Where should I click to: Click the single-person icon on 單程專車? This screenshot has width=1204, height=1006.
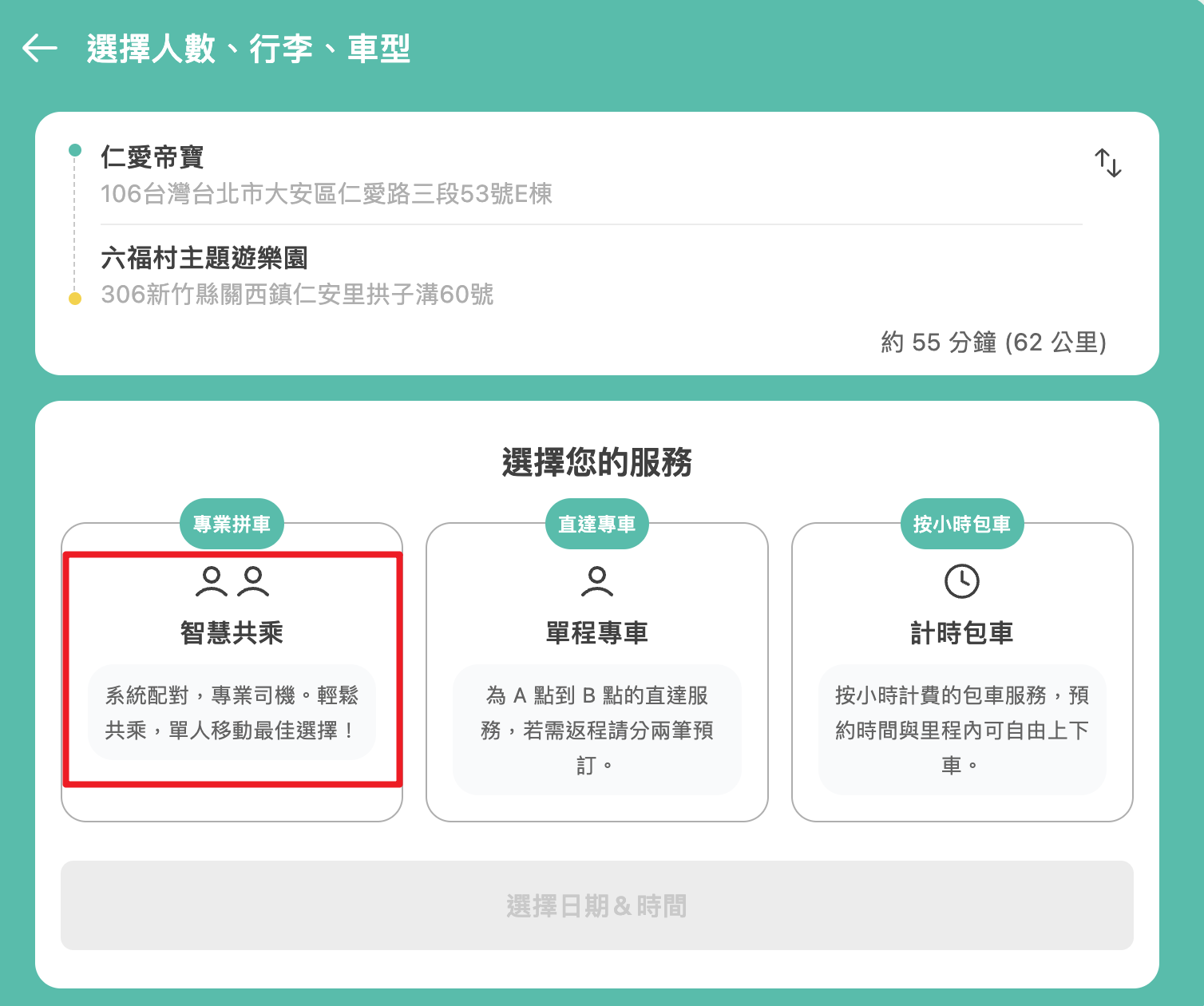click(596, 583)
